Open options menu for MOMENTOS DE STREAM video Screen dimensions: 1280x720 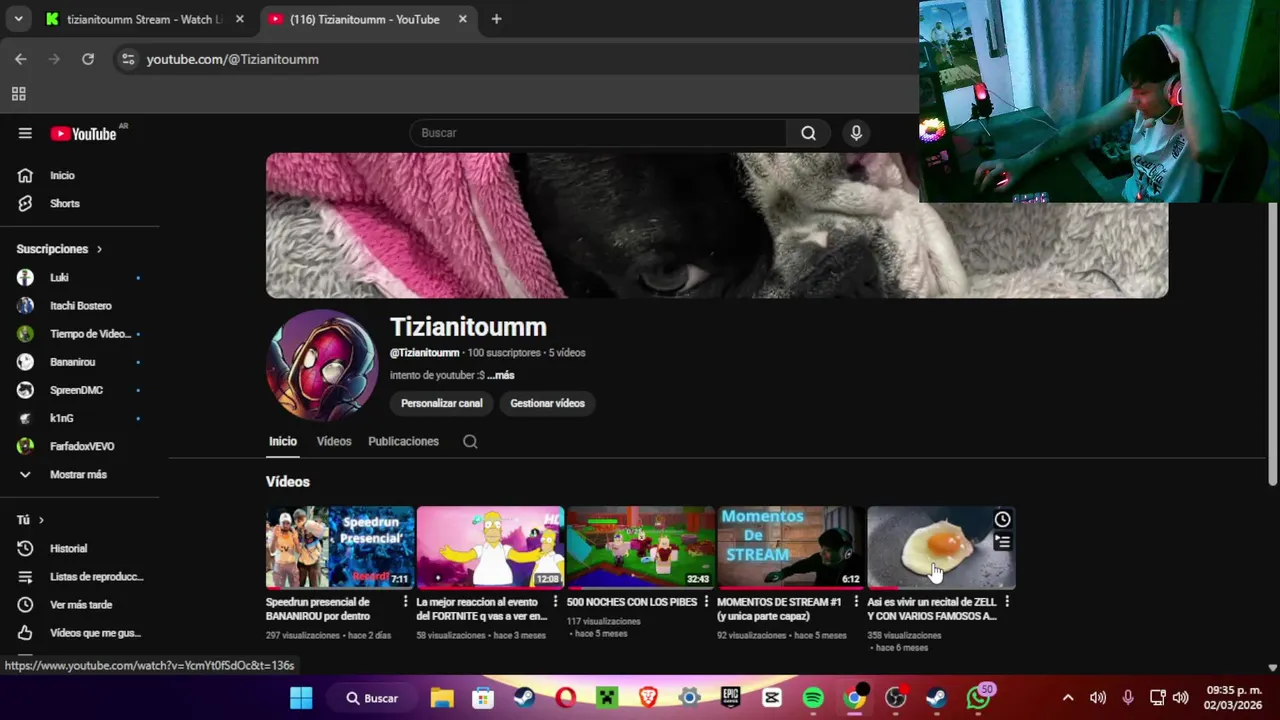(x=856, y=601)
